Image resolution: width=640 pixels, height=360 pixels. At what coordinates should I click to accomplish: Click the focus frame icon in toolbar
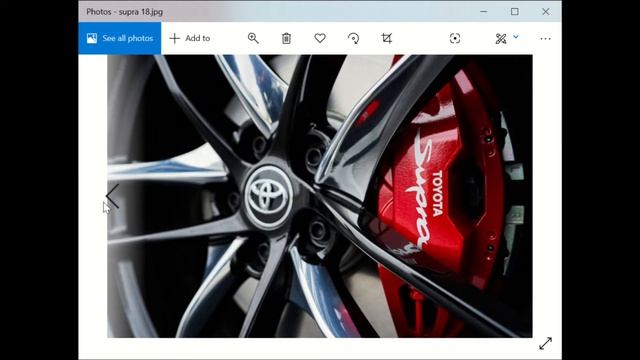[455, 38]
